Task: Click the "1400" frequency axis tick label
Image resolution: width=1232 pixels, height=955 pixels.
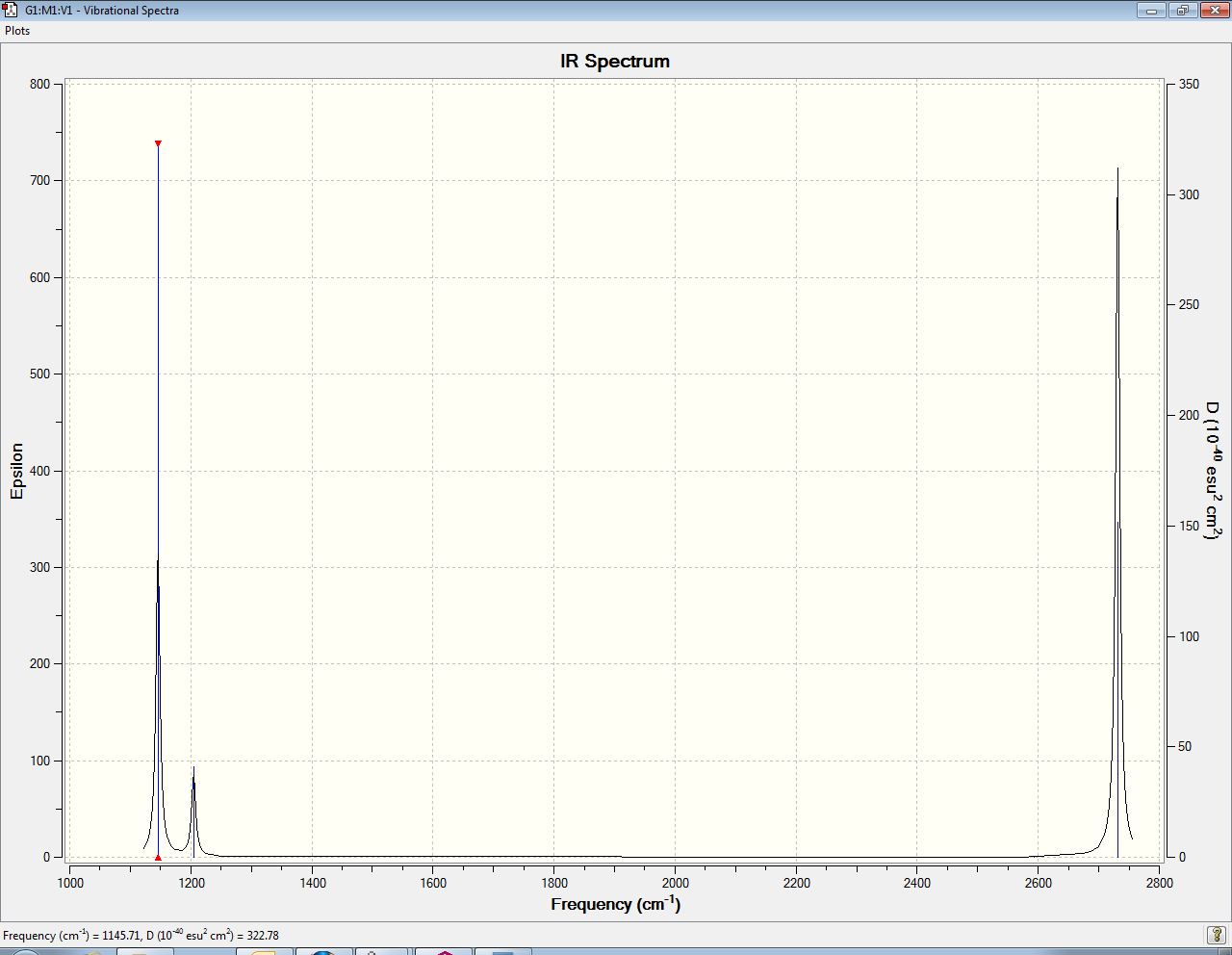Action: point(313,883)
